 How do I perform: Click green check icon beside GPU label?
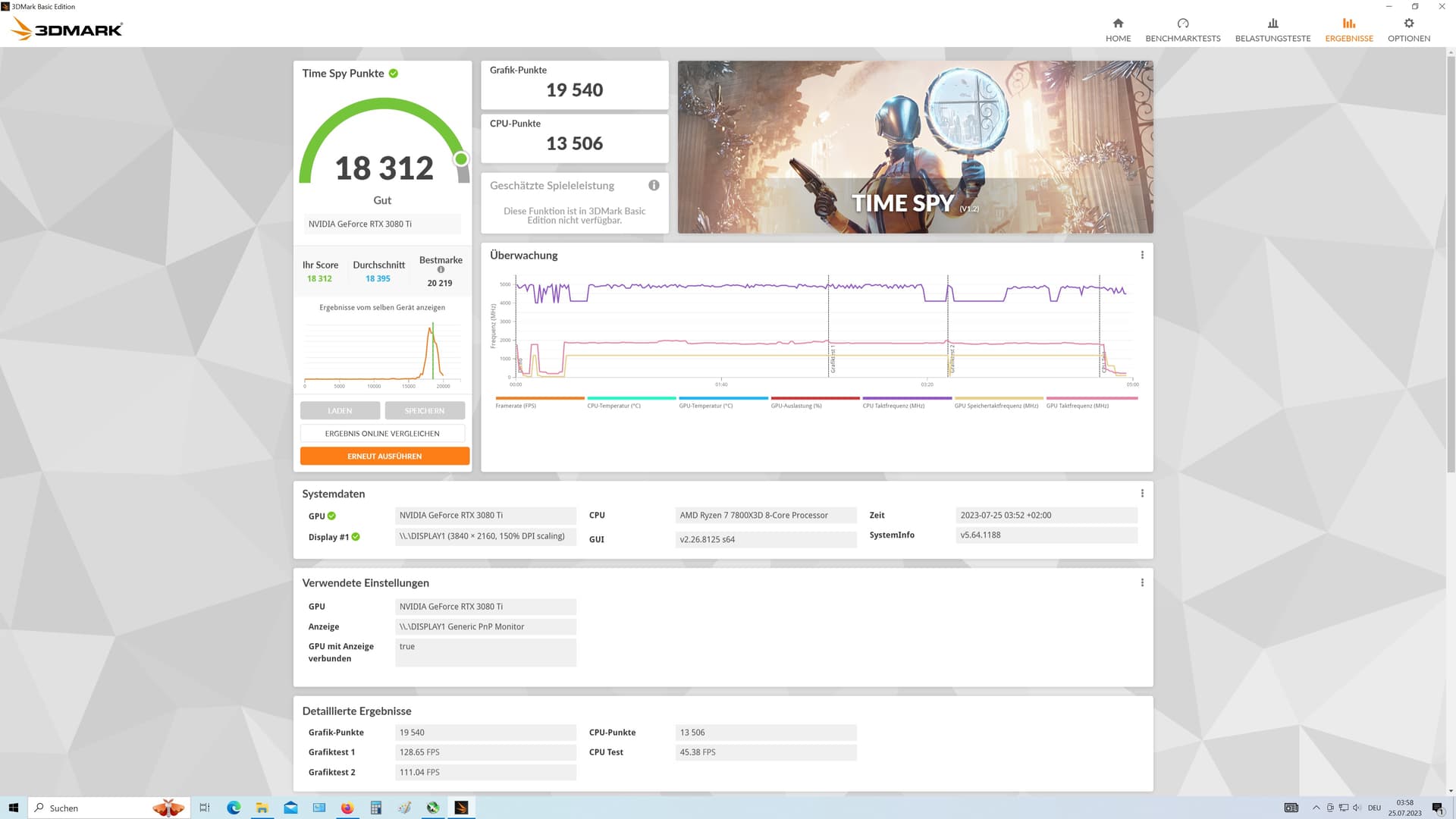pyautogui.click(x=331, y=516)
